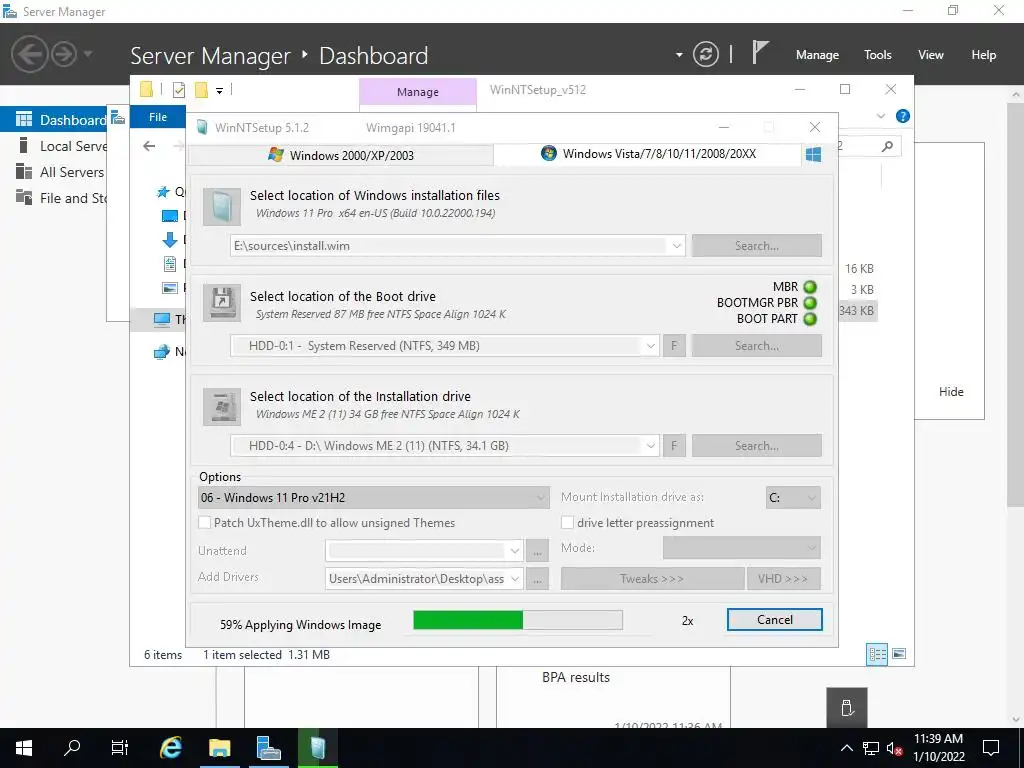Viewport: 1024px width, 768px height.
Task: Open the Boot drive System Reserved dropdown
Action: pos(650,346)
